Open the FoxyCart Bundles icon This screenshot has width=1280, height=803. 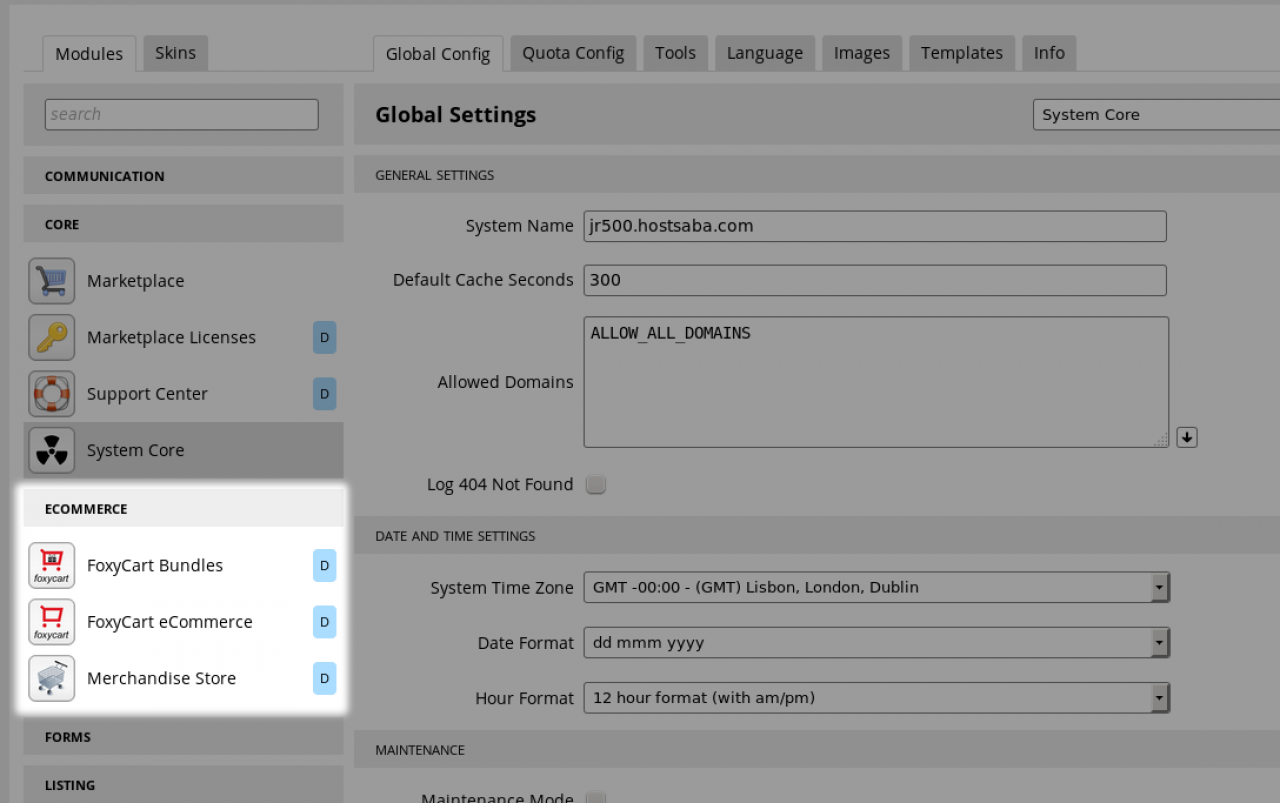point(51,566)
